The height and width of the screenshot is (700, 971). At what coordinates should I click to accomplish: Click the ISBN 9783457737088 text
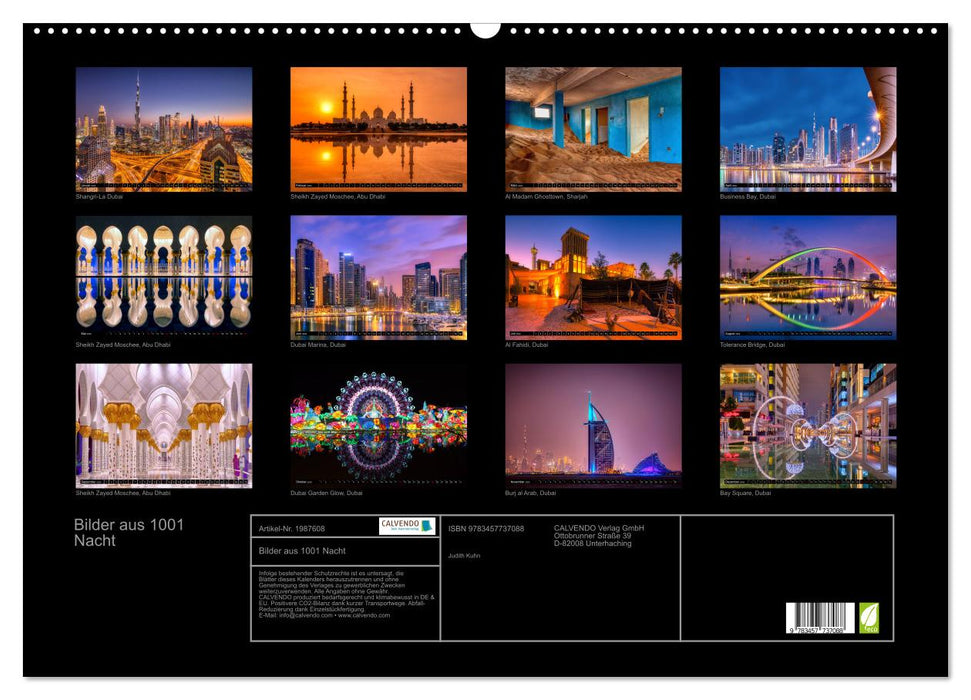tap(486, 528)
